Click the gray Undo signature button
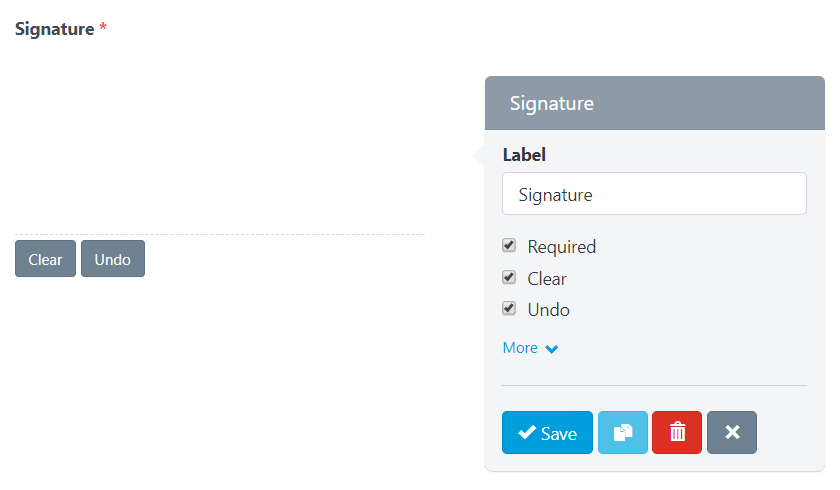 [x=113, y=259]
